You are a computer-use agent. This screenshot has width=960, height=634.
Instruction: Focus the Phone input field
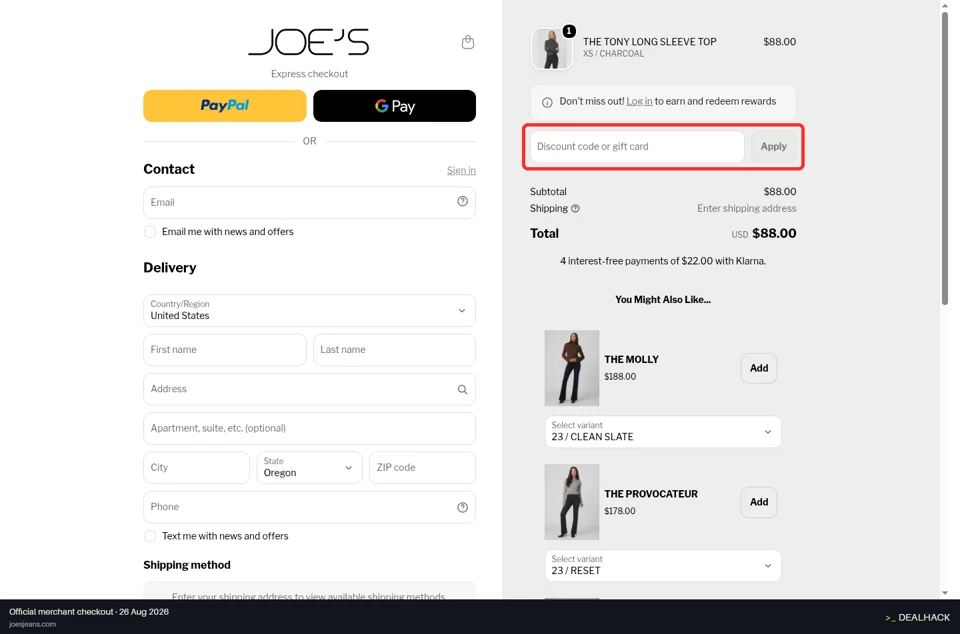pos(309,507)
